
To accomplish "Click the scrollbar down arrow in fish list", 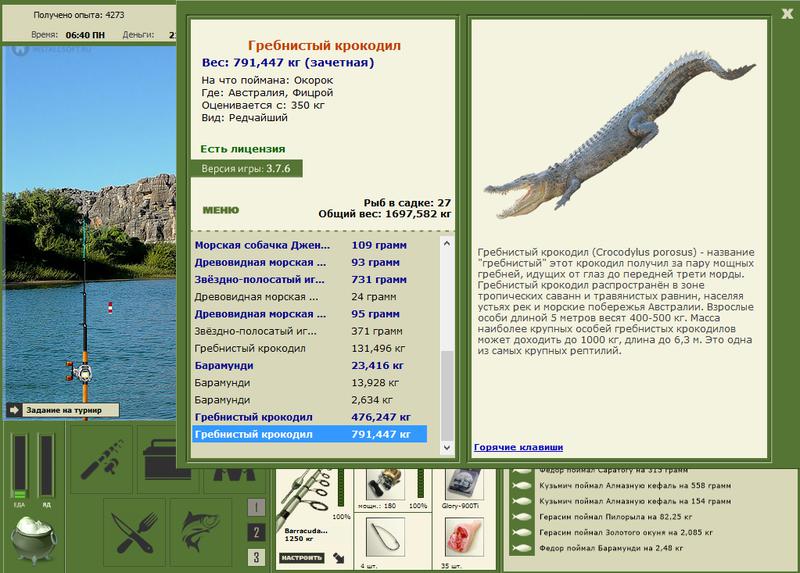I will [446, 447].
